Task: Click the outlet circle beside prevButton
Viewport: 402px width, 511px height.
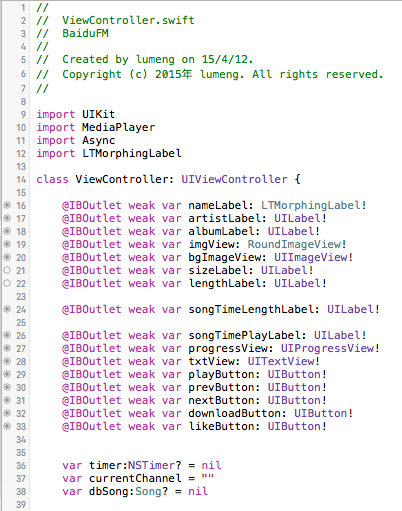Action: point(7,387)
